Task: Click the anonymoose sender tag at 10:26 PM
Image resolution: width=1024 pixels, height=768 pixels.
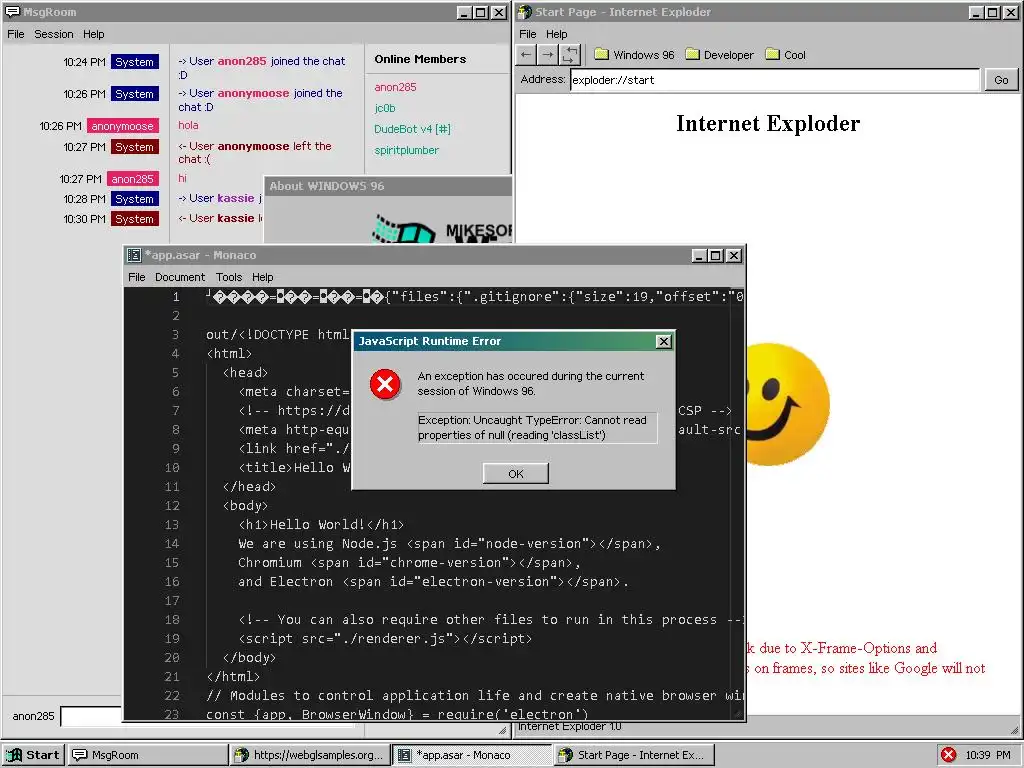Action: click(122, 126)
